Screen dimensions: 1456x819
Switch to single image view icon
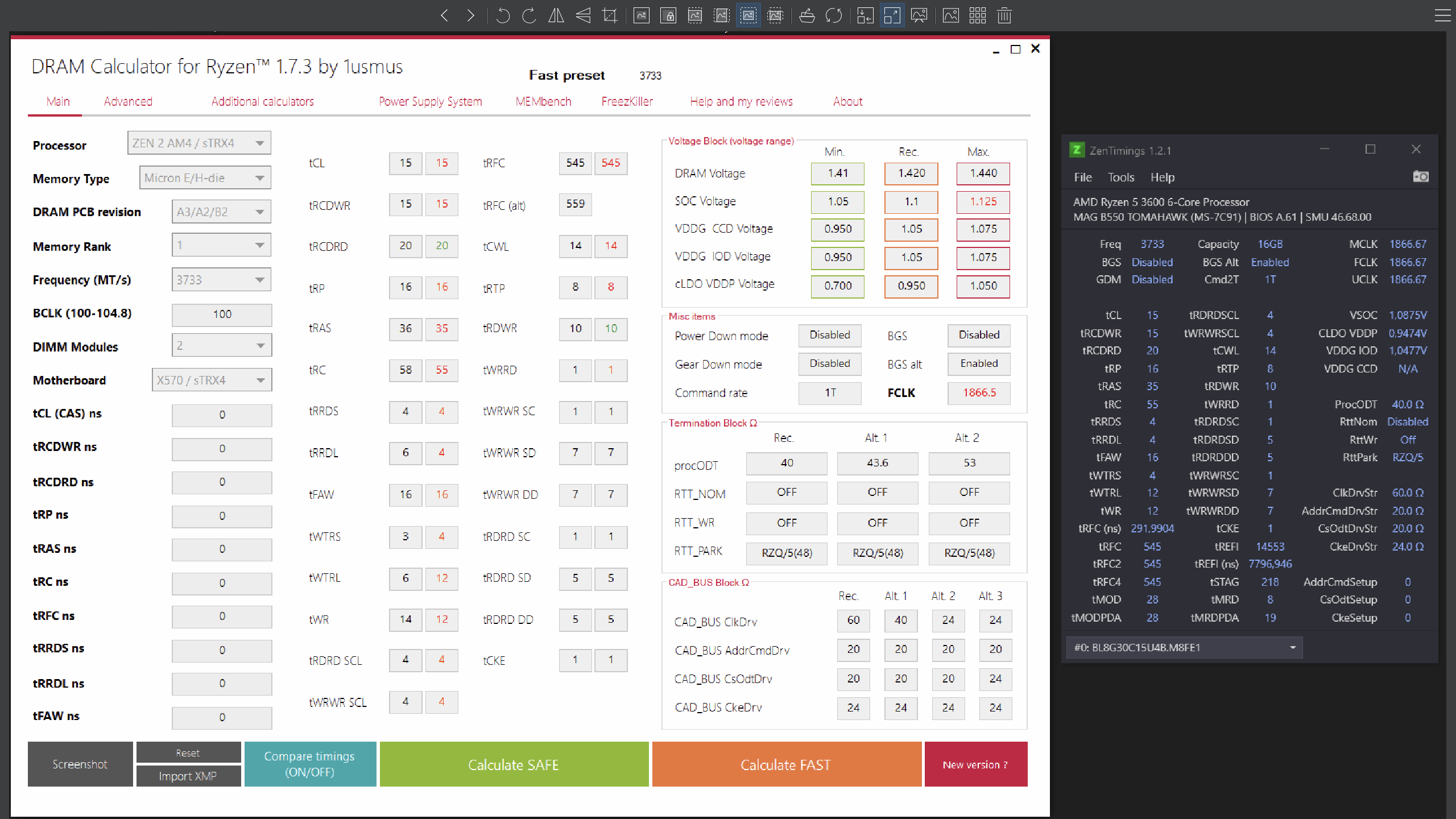(x=951, y=15)
